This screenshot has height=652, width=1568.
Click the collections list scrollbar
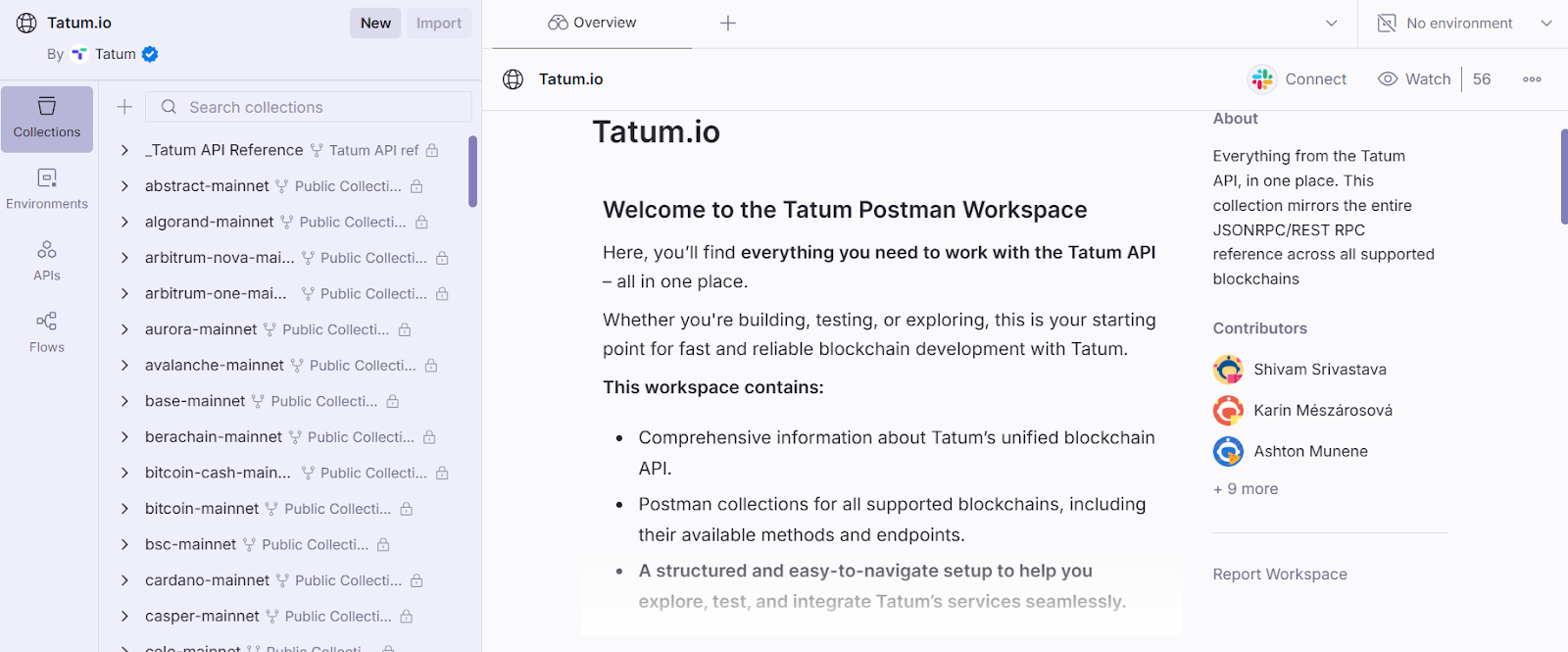(x=473, y=172)
